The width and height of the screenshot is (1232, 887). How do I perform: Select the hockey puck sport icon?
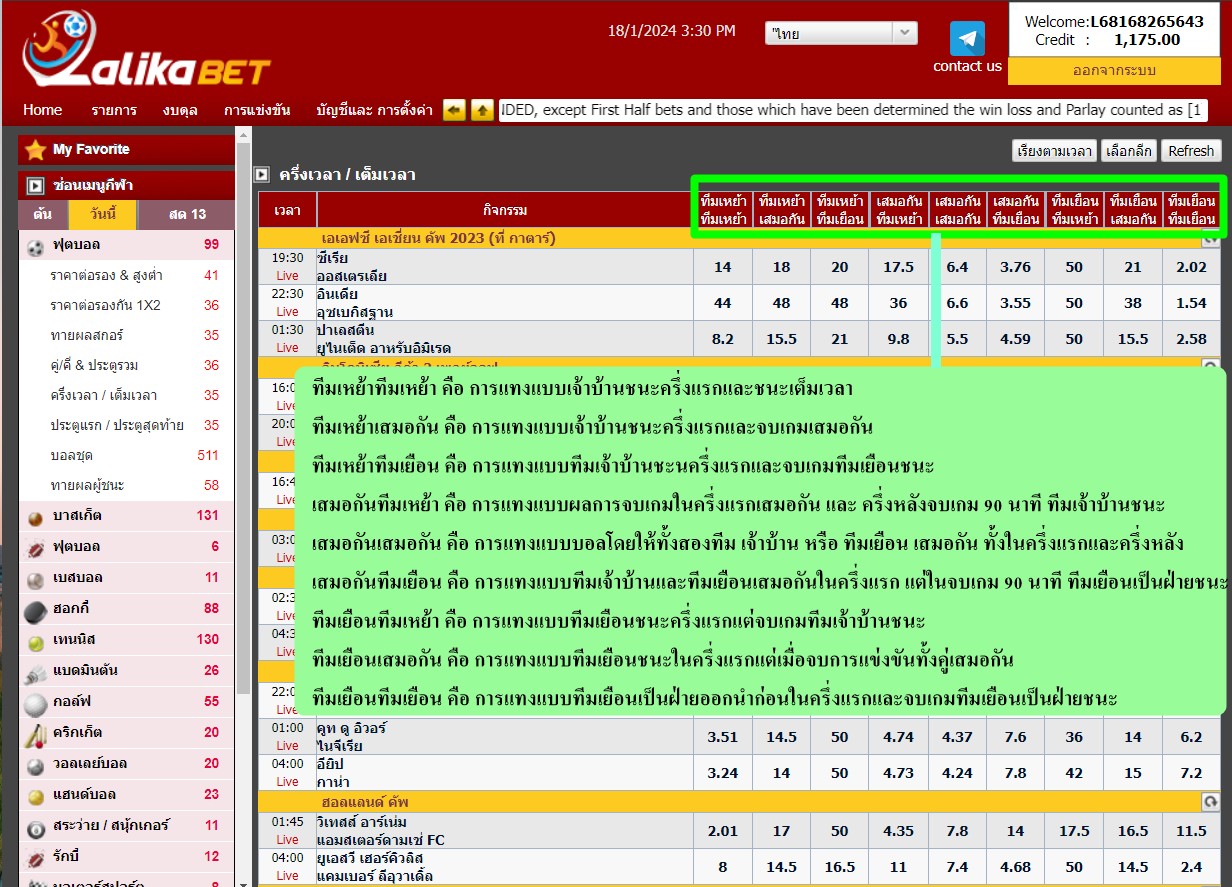click(36, 609)
